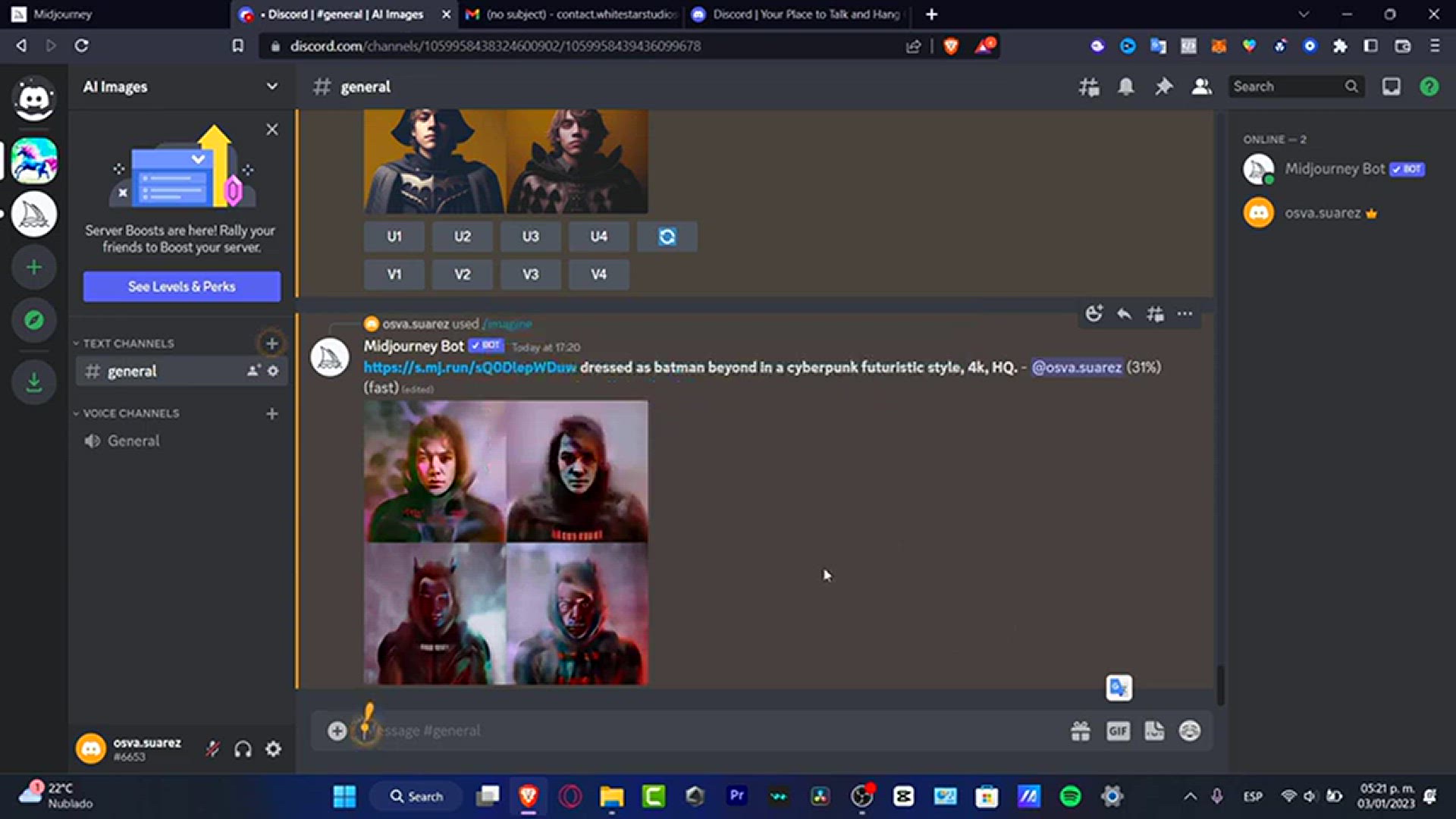
Task: Open notification settings bell icon
Action: pos(1126,87)
